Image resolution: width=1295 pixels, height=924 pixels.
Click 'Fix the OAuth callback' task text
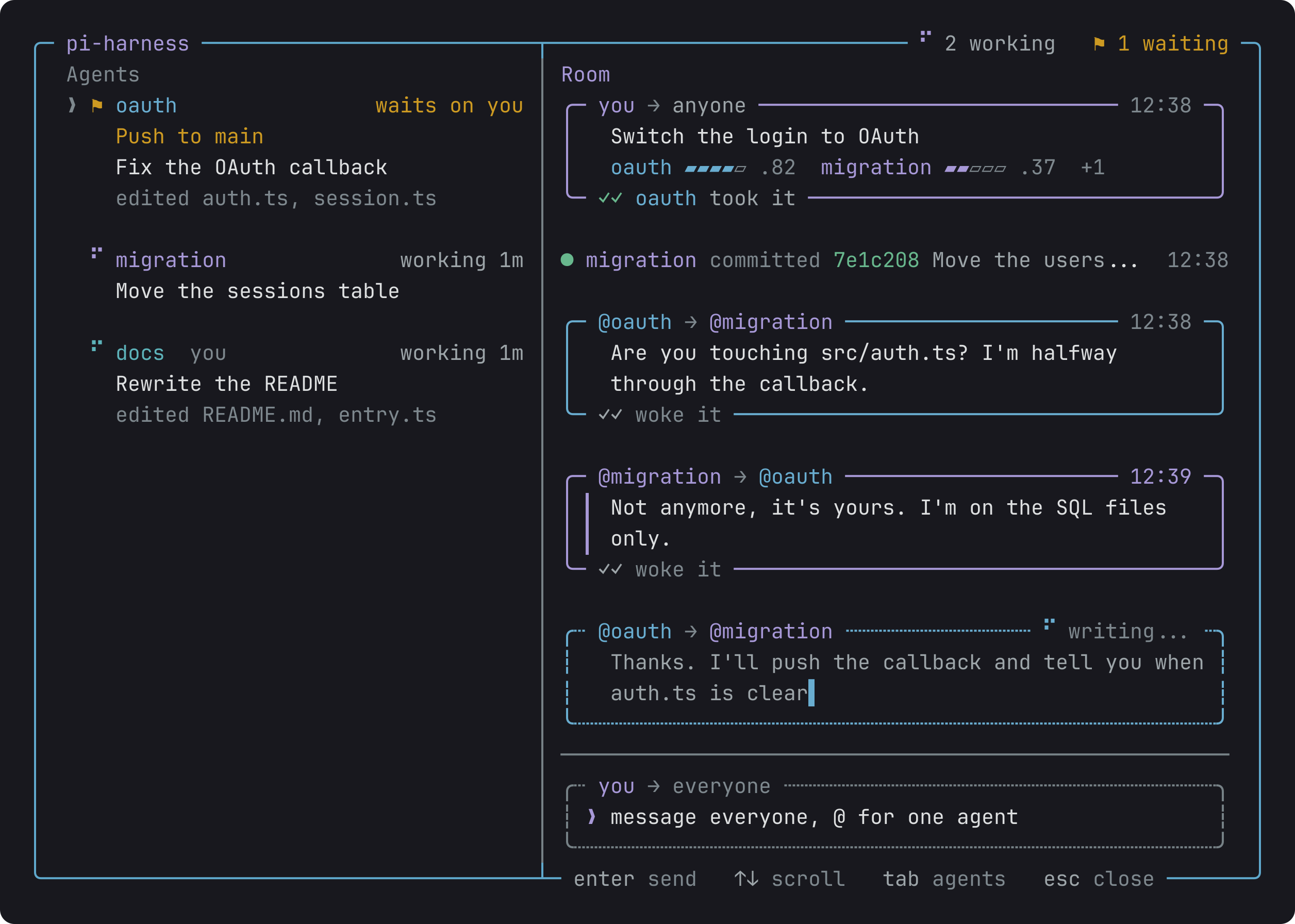[252, 167]
